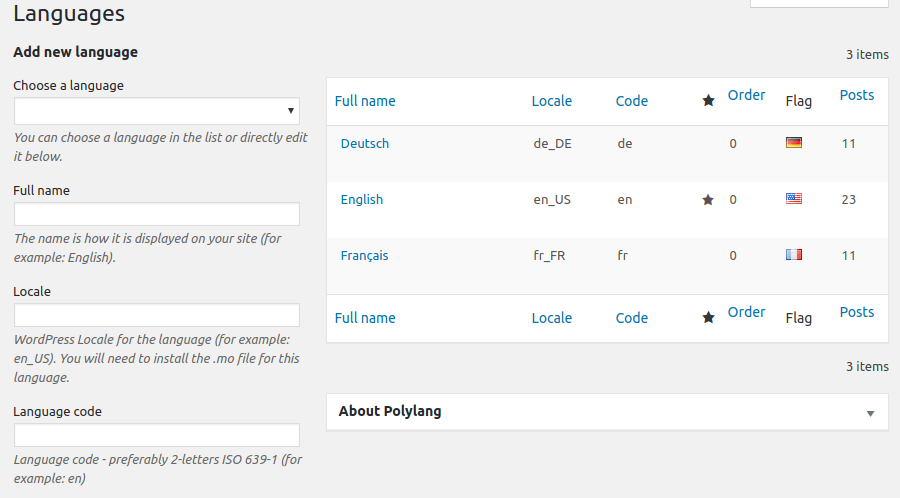Click Order link in table footer

coord(746,312)
